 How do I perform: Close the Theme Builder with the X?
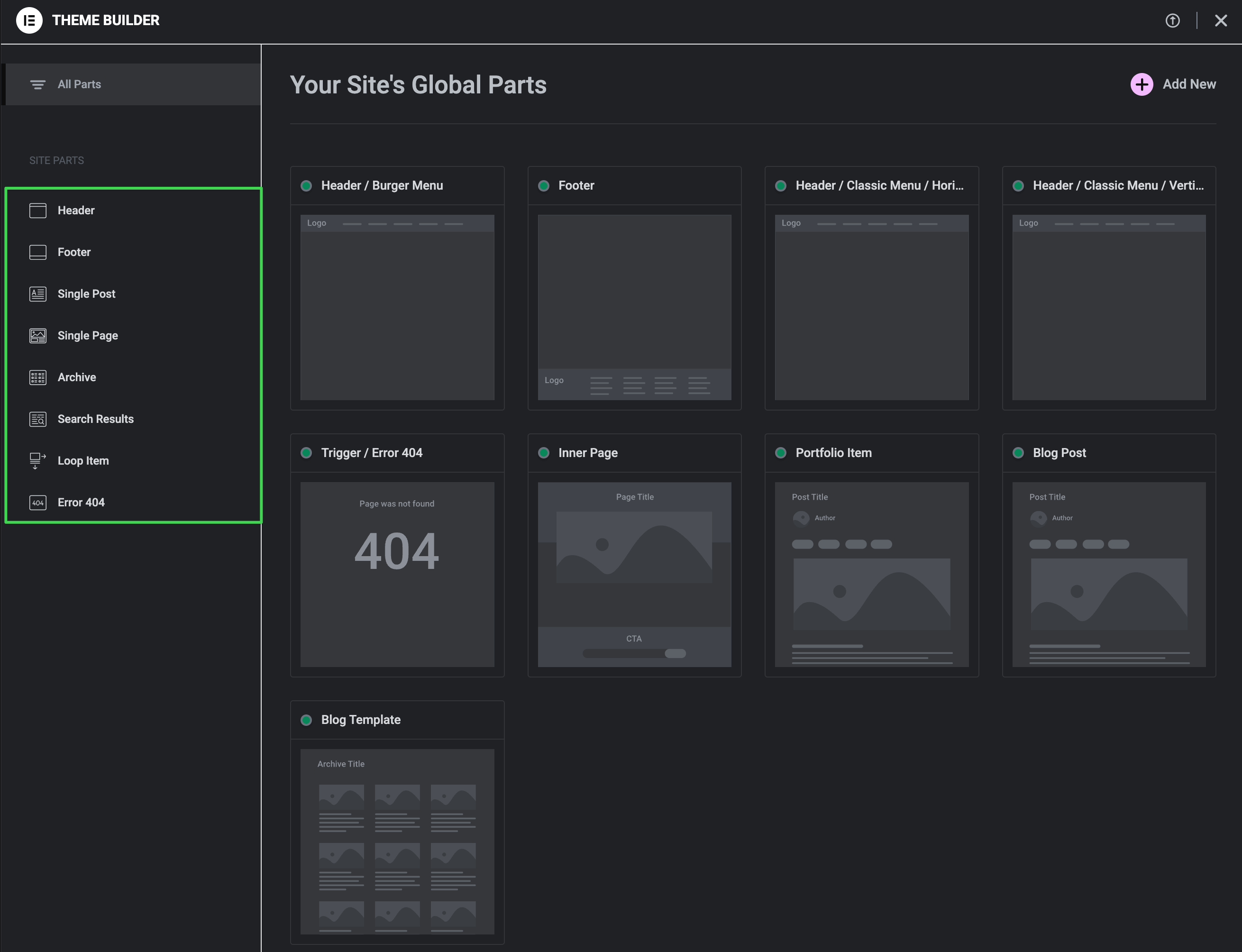pyautogui.click(x=1221, y=20)
